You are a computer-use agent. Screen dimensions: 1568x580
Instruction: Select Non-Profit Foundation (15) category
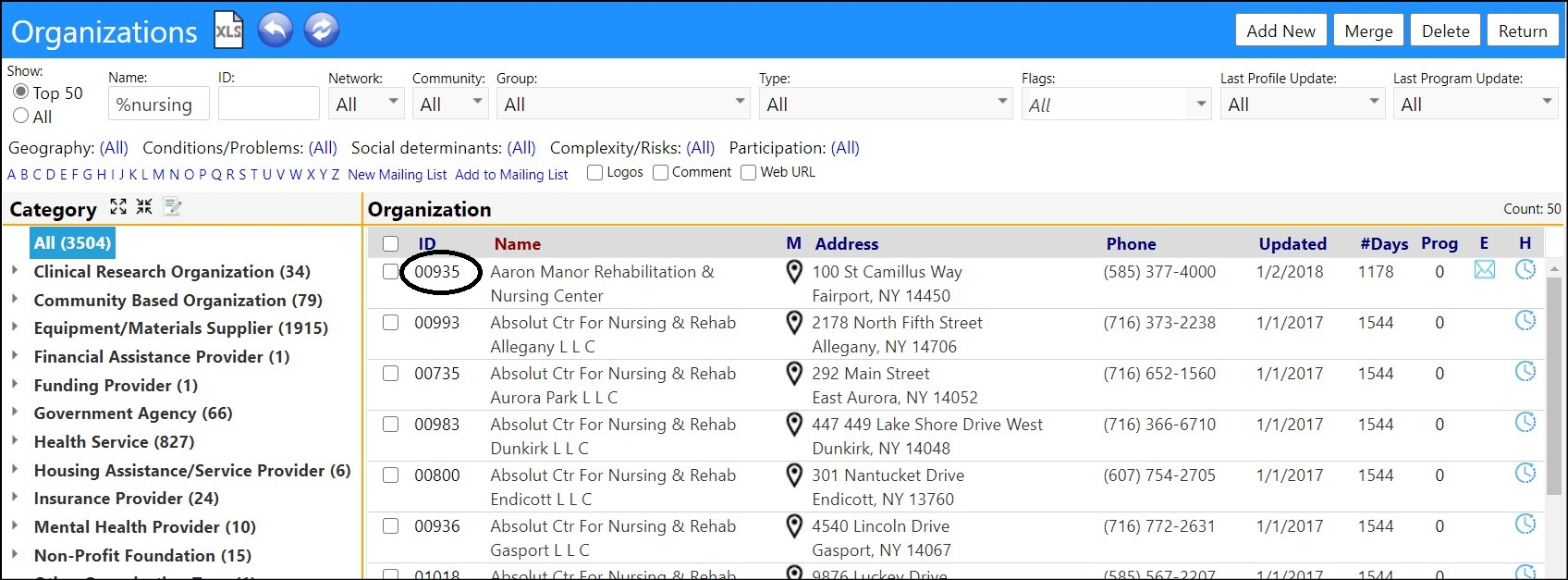pos(142,556)
